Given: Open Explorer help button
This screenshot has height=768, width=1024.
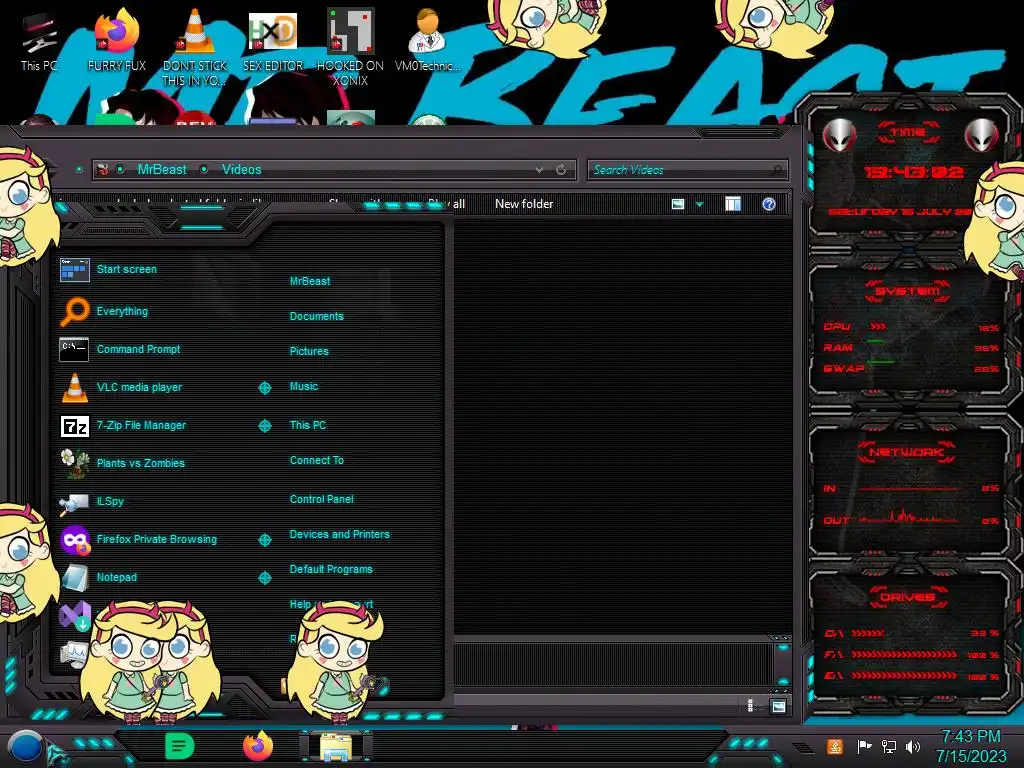Looking at the screenshot, I should point(769,204).
